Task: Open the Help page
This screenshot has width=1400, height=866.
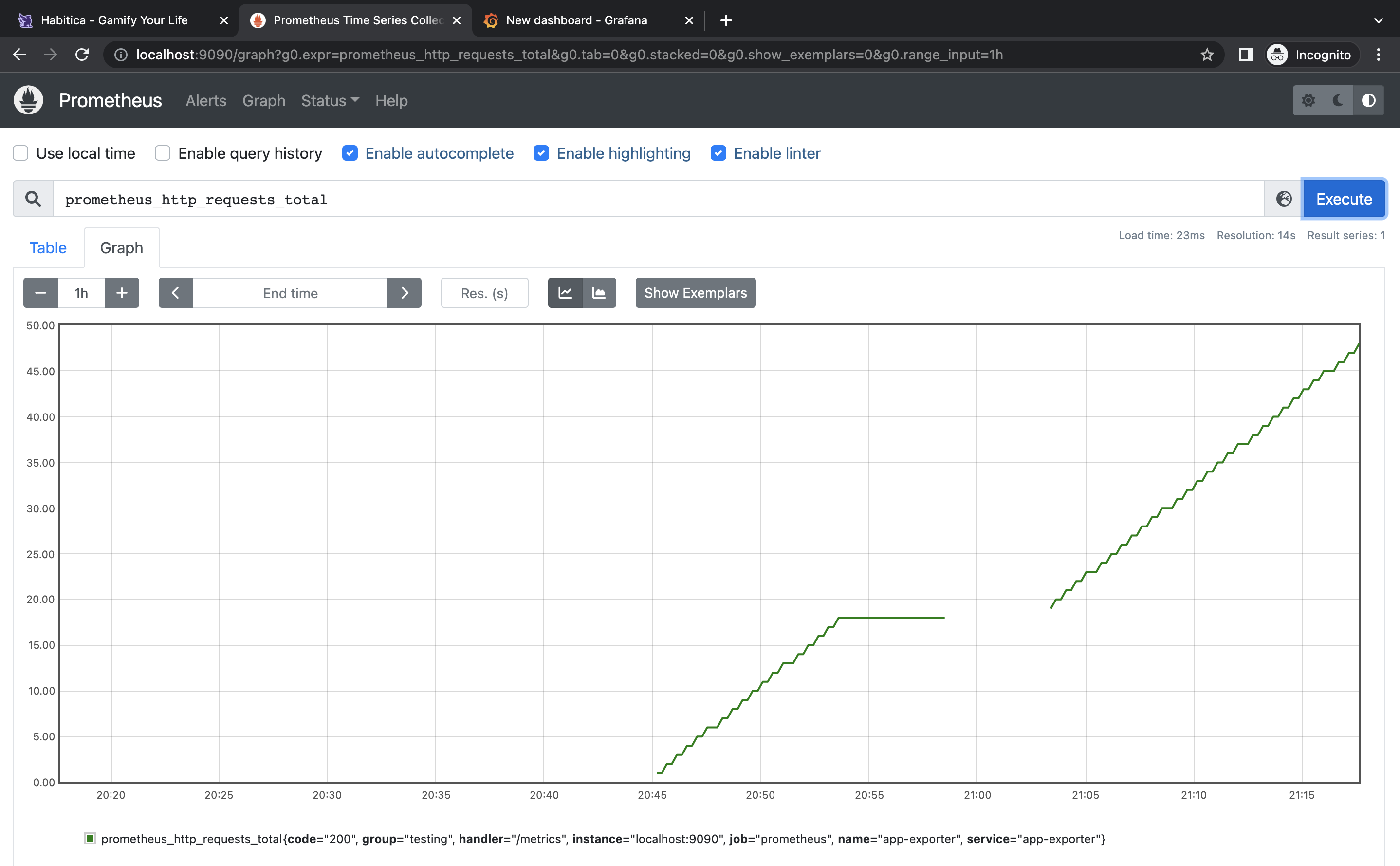Action: coord(391,101)
